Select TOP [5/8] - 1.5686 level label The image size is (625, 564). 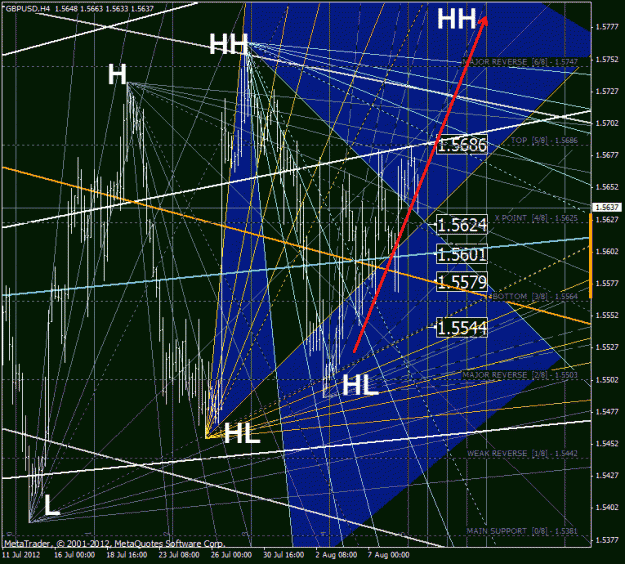point(544,140)
